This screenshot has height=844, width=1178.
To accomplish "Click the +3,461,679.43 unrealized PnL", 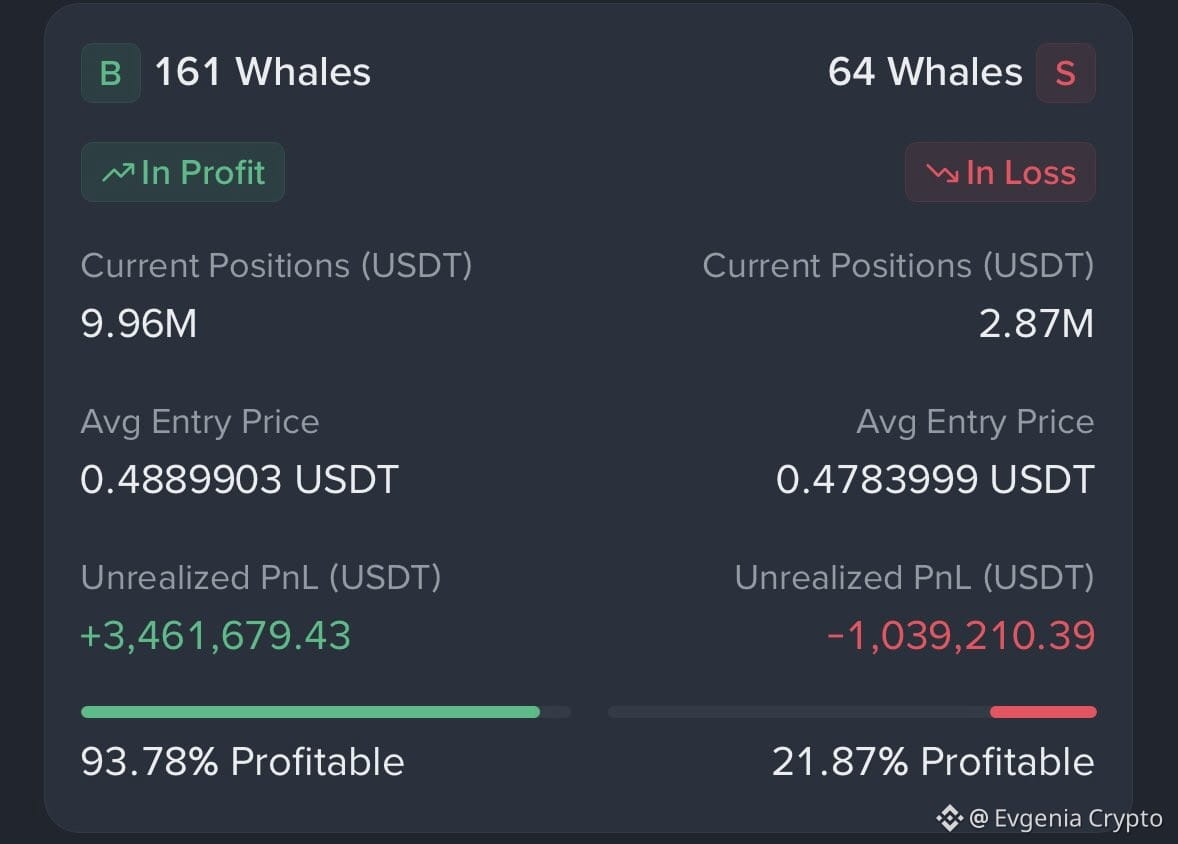I will [216, 636].
